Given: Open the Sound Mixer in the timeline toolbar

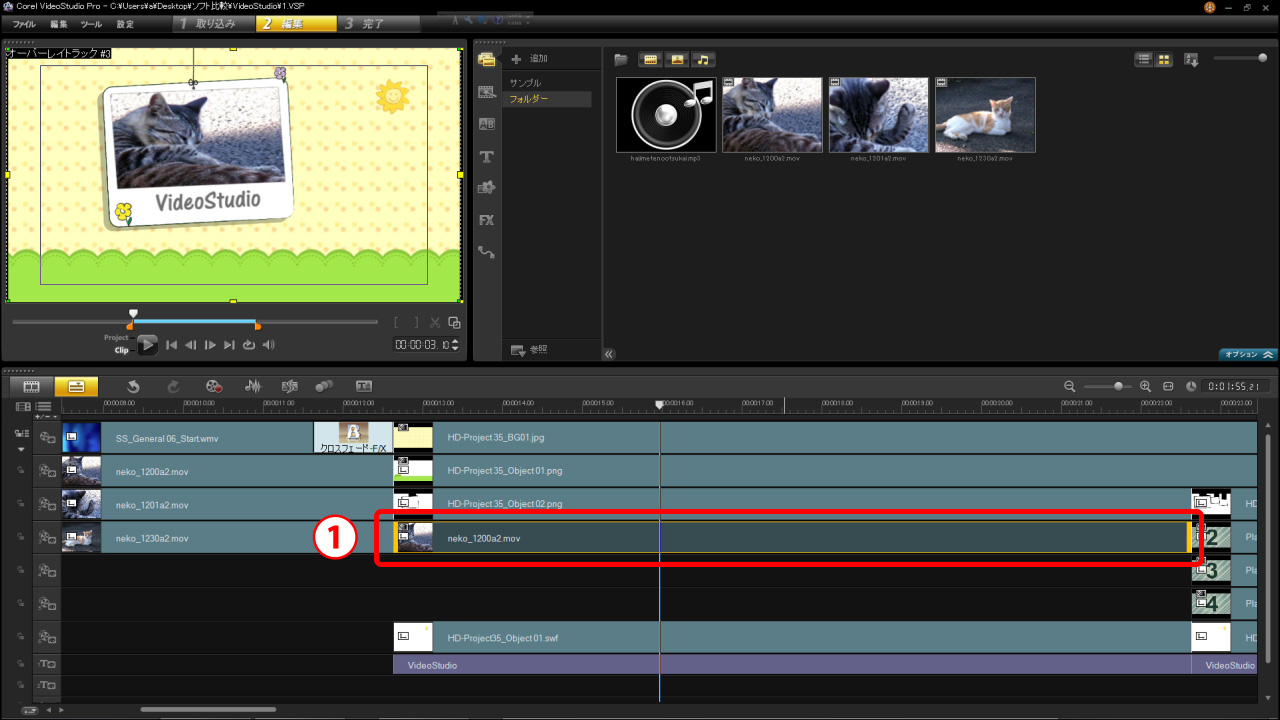Looking at the screenshot, I should click(x=253, y=386).
